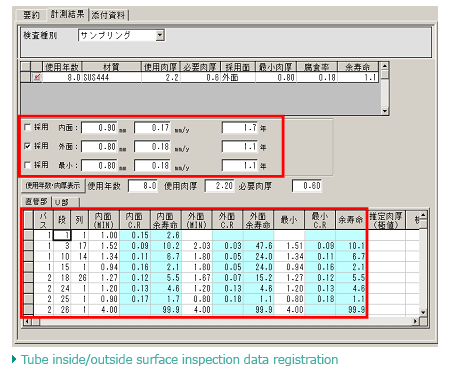The height and width of the screenshot is (370, 450).
Task: Click horizontal scrollbar right arrow
Action: [x=415, y=322]
